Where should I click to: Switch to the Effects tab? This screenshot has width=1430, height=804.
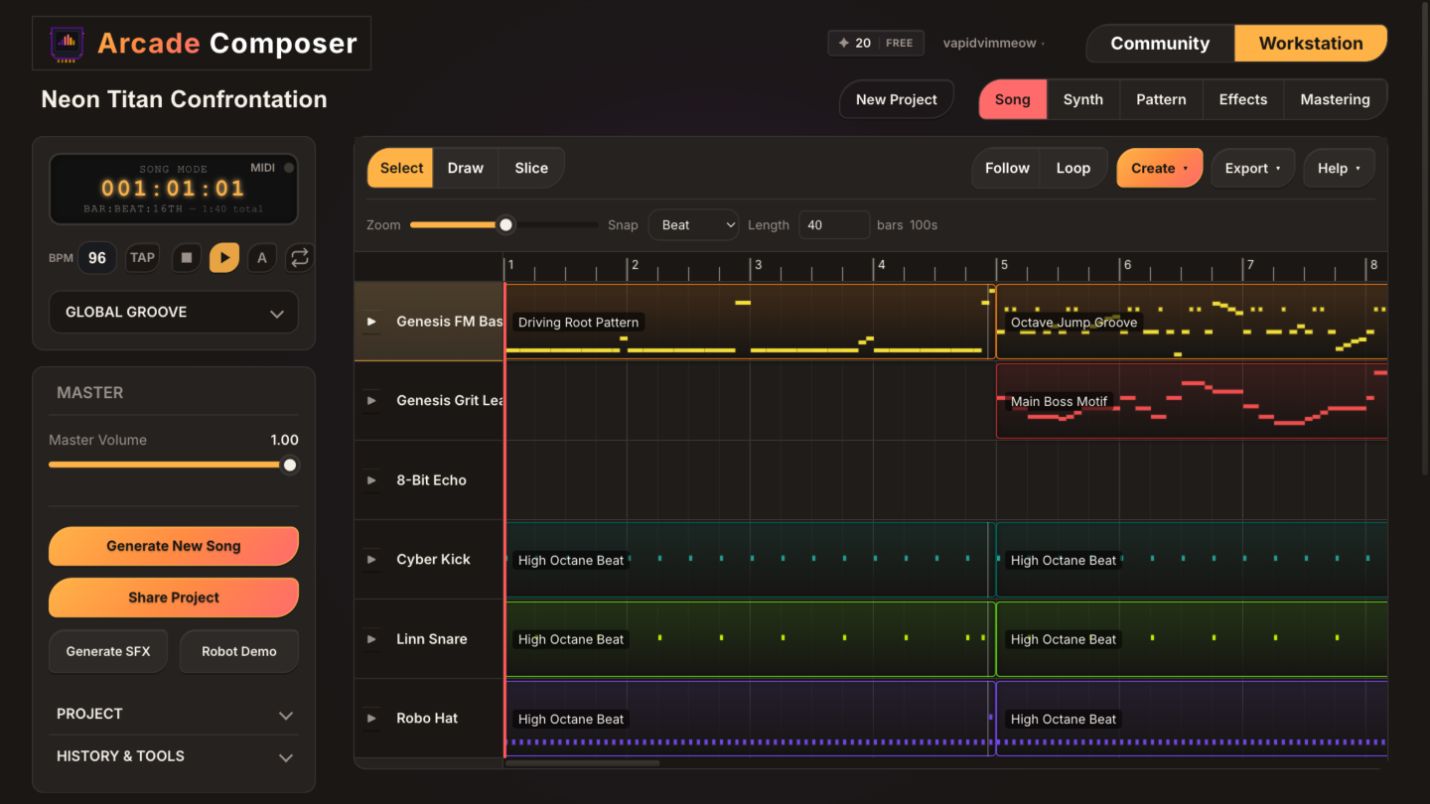click(1243, 100)
